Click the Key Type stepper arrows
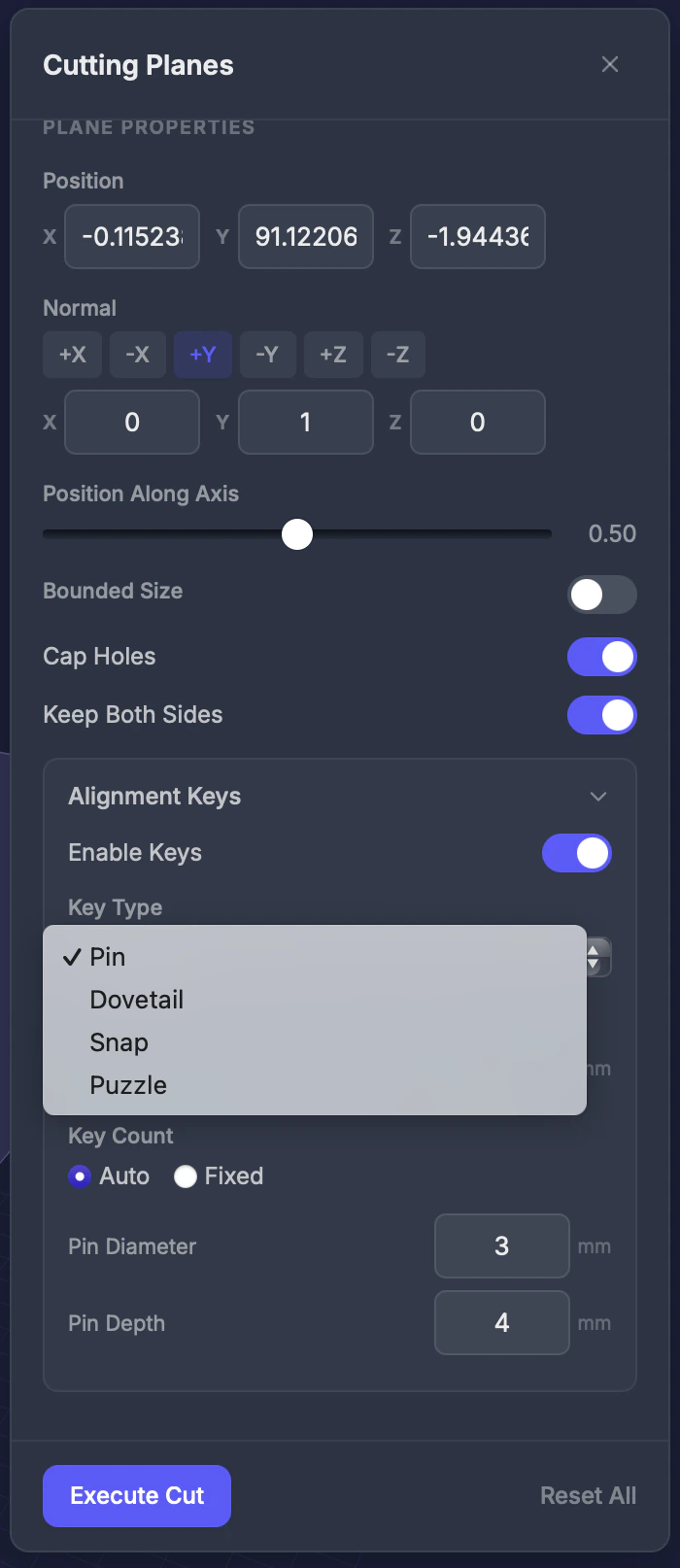This screenshot has width=680, height=1568. (x=594, y=957)
